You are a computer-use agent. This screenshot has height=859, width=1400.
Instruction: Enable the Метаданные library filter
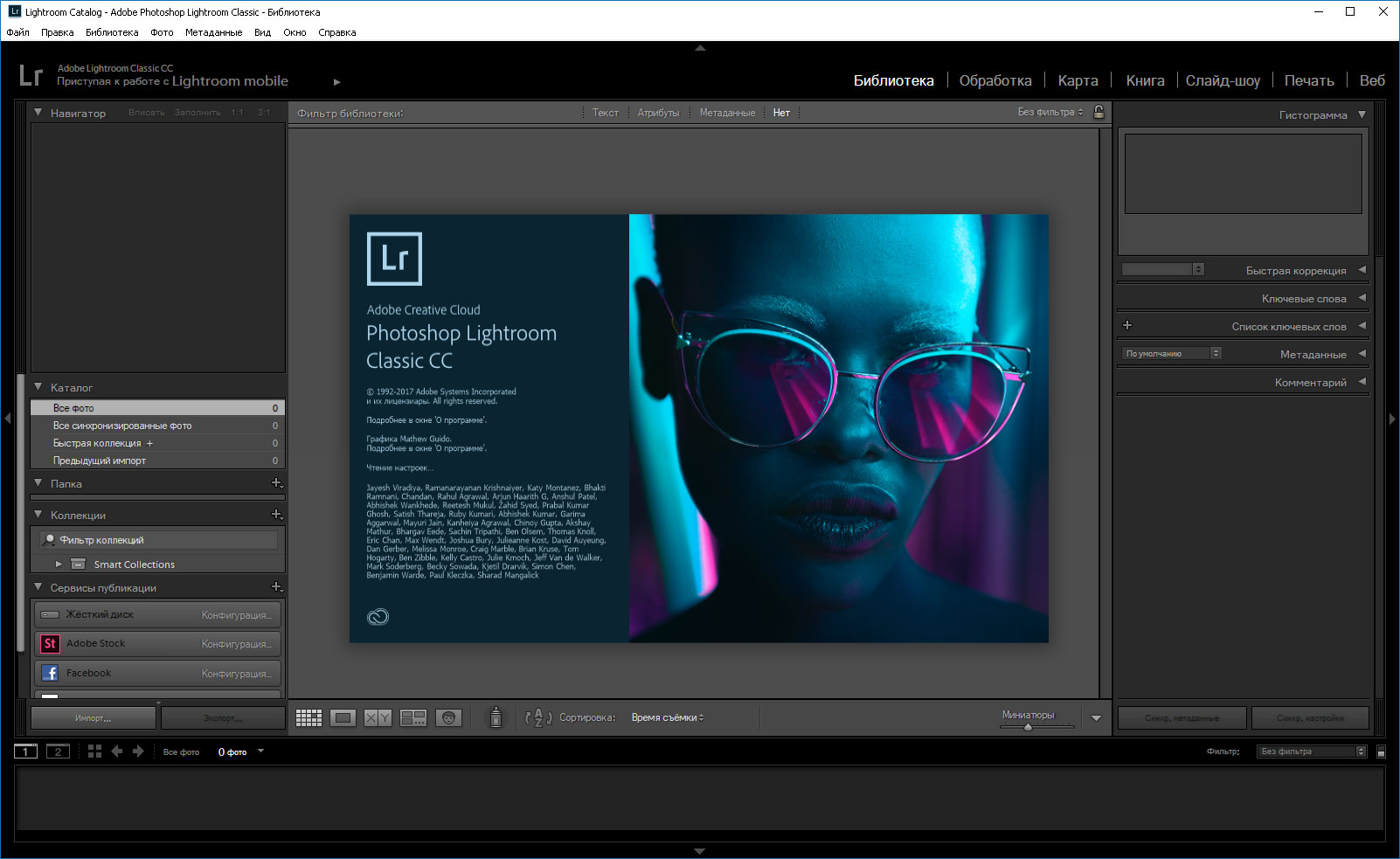click(727, 113)
